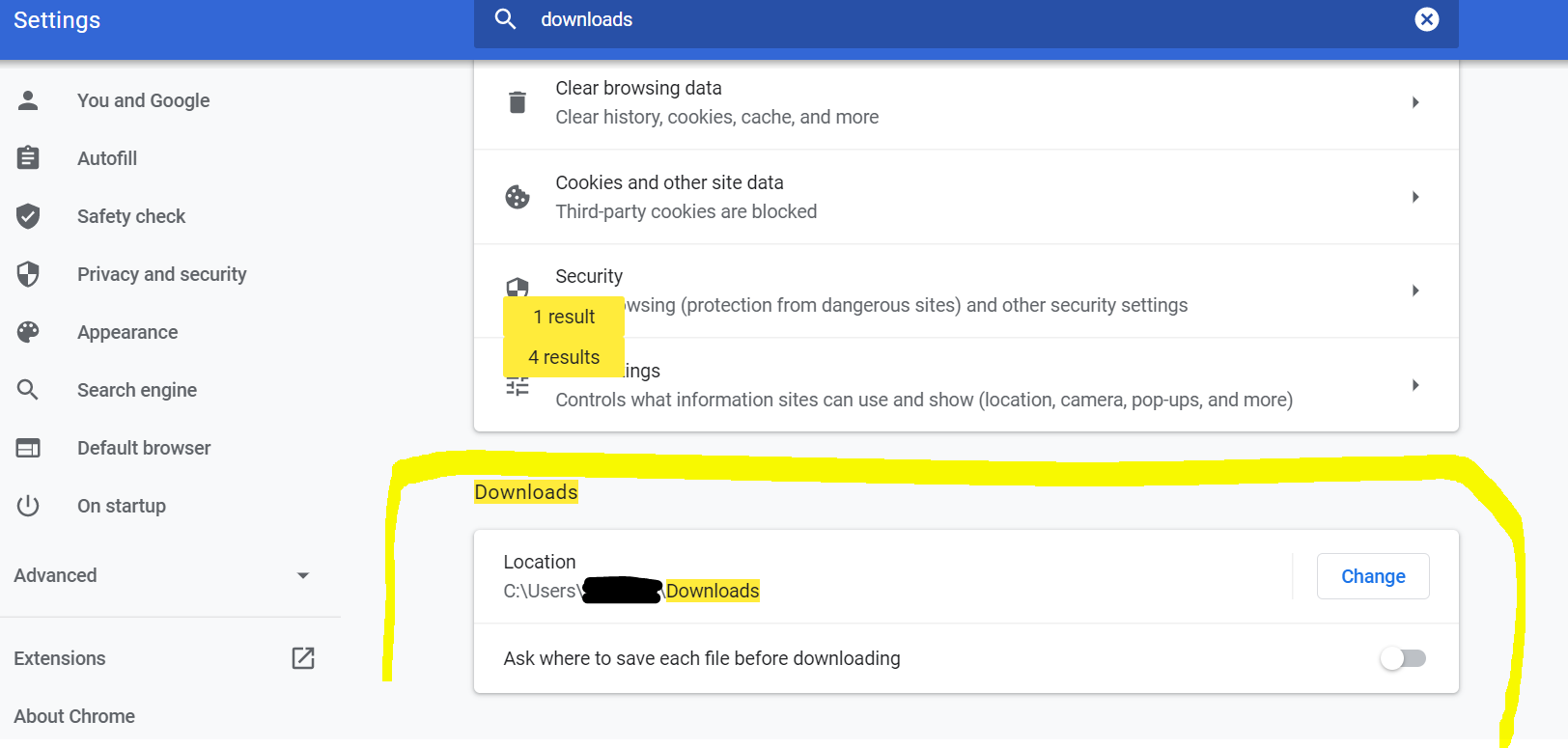Screen dimensions: 1568x748
Task: Open About Chrome in sidebar
Action: coord(74,716)
